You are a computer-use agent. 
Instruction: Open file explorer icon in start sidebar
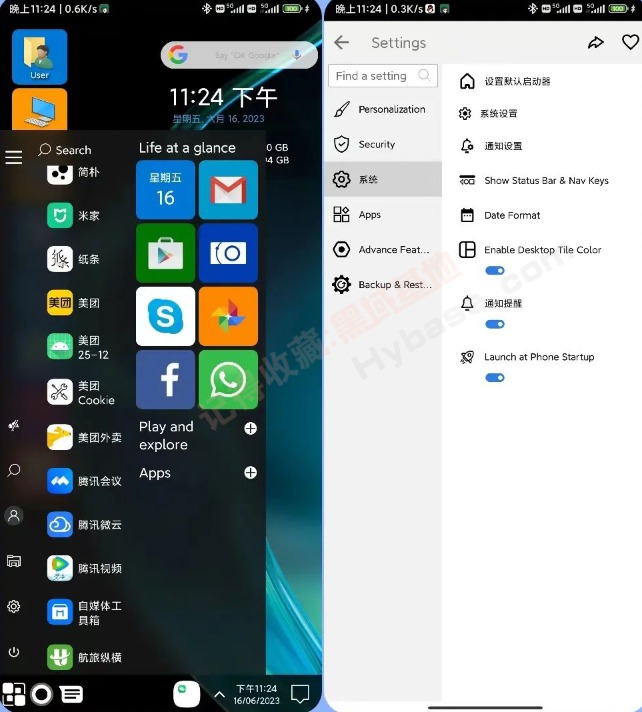[14, 561]
